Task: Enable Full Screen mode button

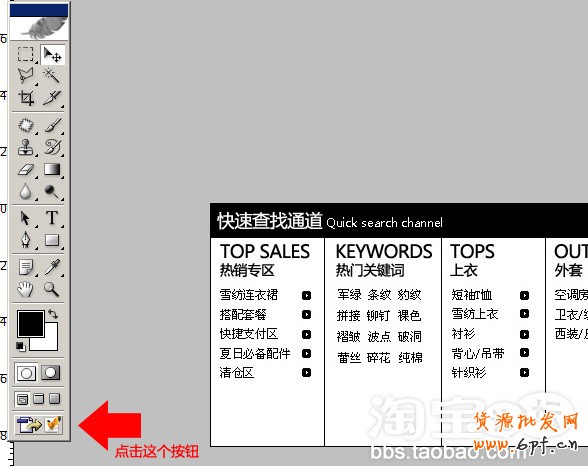Action: [55, 398]
